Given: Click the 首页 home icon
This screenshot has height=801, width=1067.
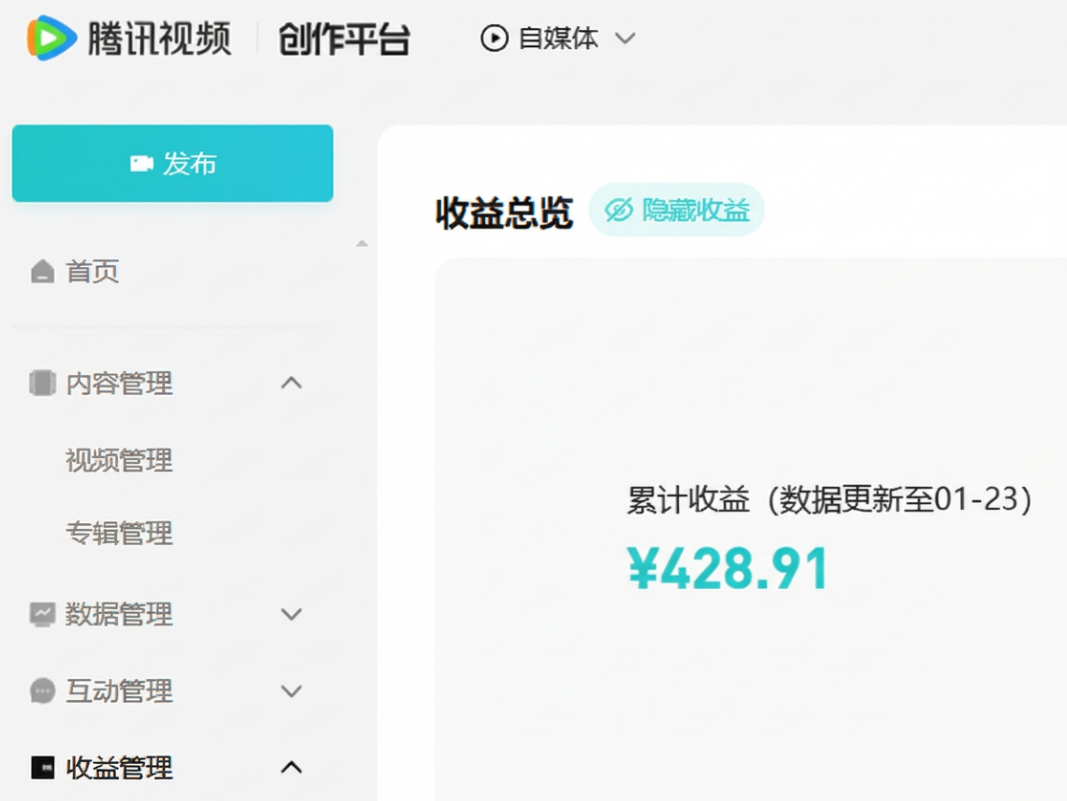Looking at the screenshot, I should pos(42,272).
